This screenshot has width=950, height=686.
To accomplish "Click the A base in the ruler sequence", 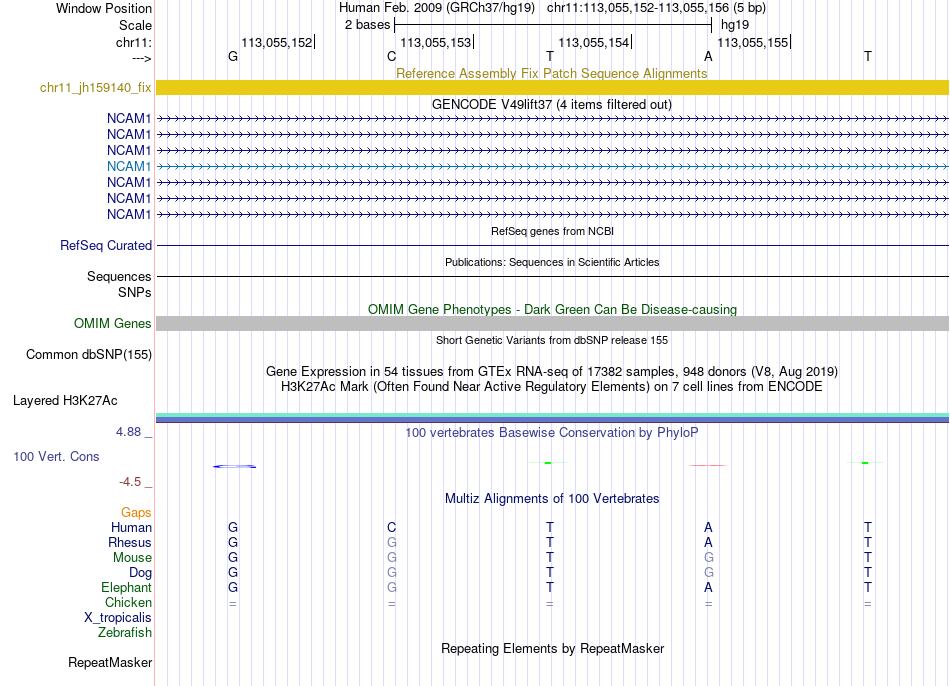I will [x=708, y=56].
